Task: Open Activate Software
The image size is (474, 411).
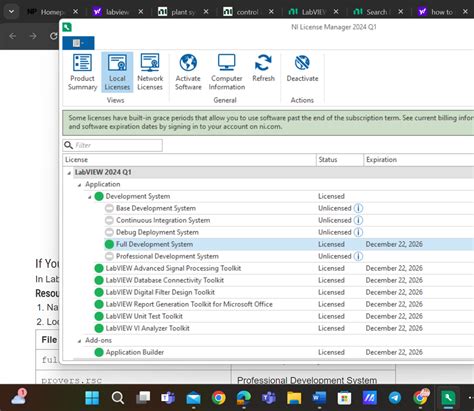Action: click(x=188, y=72)
